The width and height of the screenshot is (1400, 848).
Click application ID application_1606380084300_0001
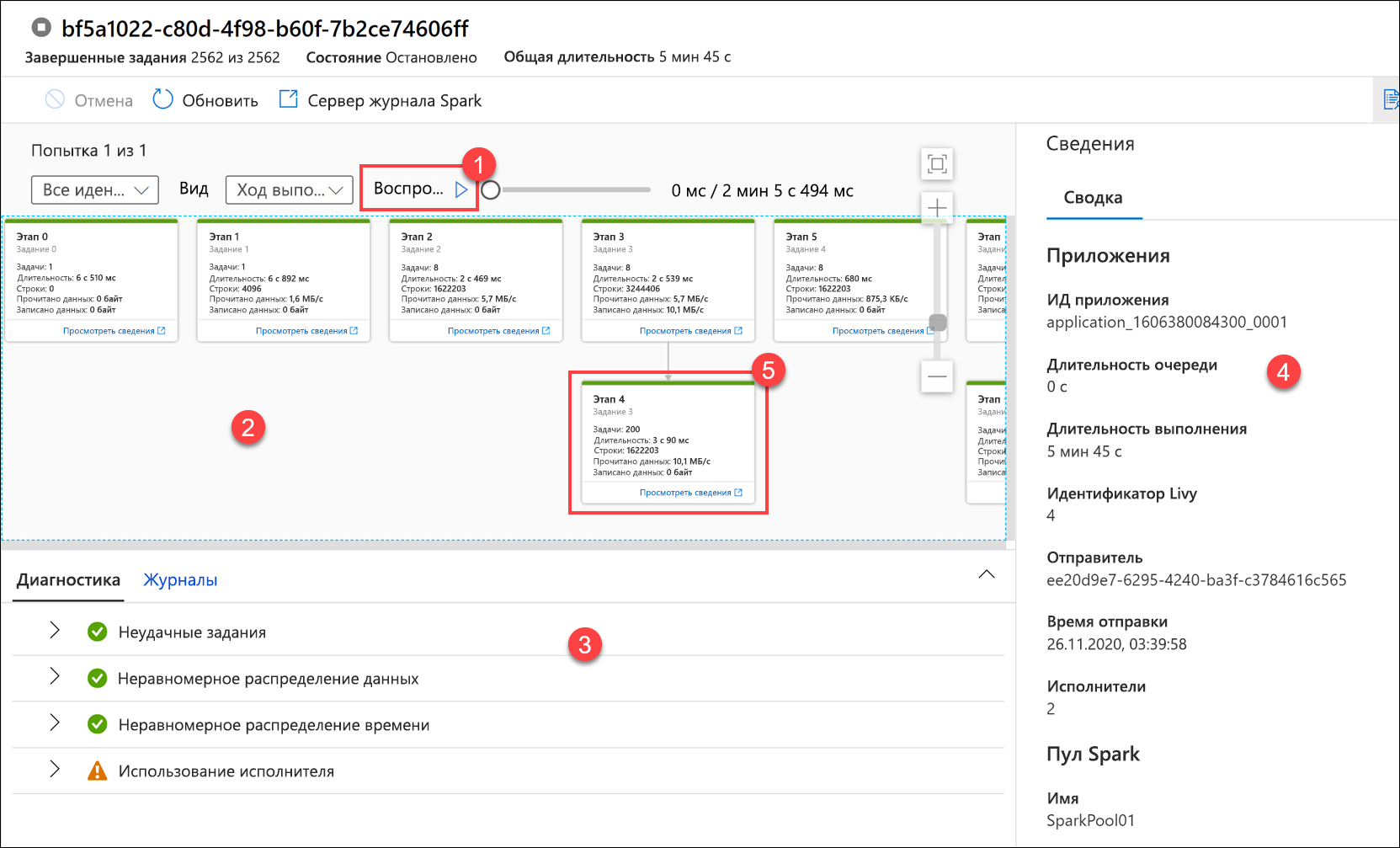pyautogui.click(x=1167, y=322)
